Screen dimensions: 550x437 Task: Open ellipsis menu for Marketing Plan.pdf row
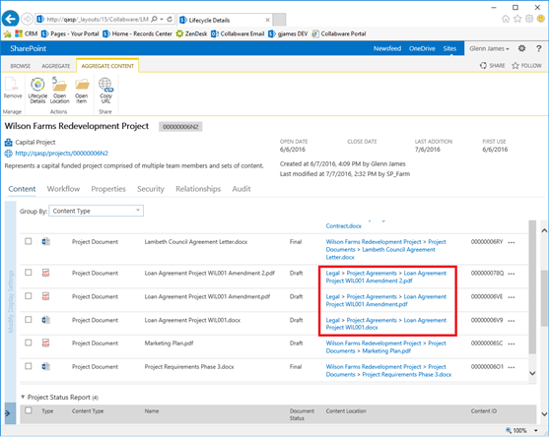pyautogui.click(x=511, y=344)
